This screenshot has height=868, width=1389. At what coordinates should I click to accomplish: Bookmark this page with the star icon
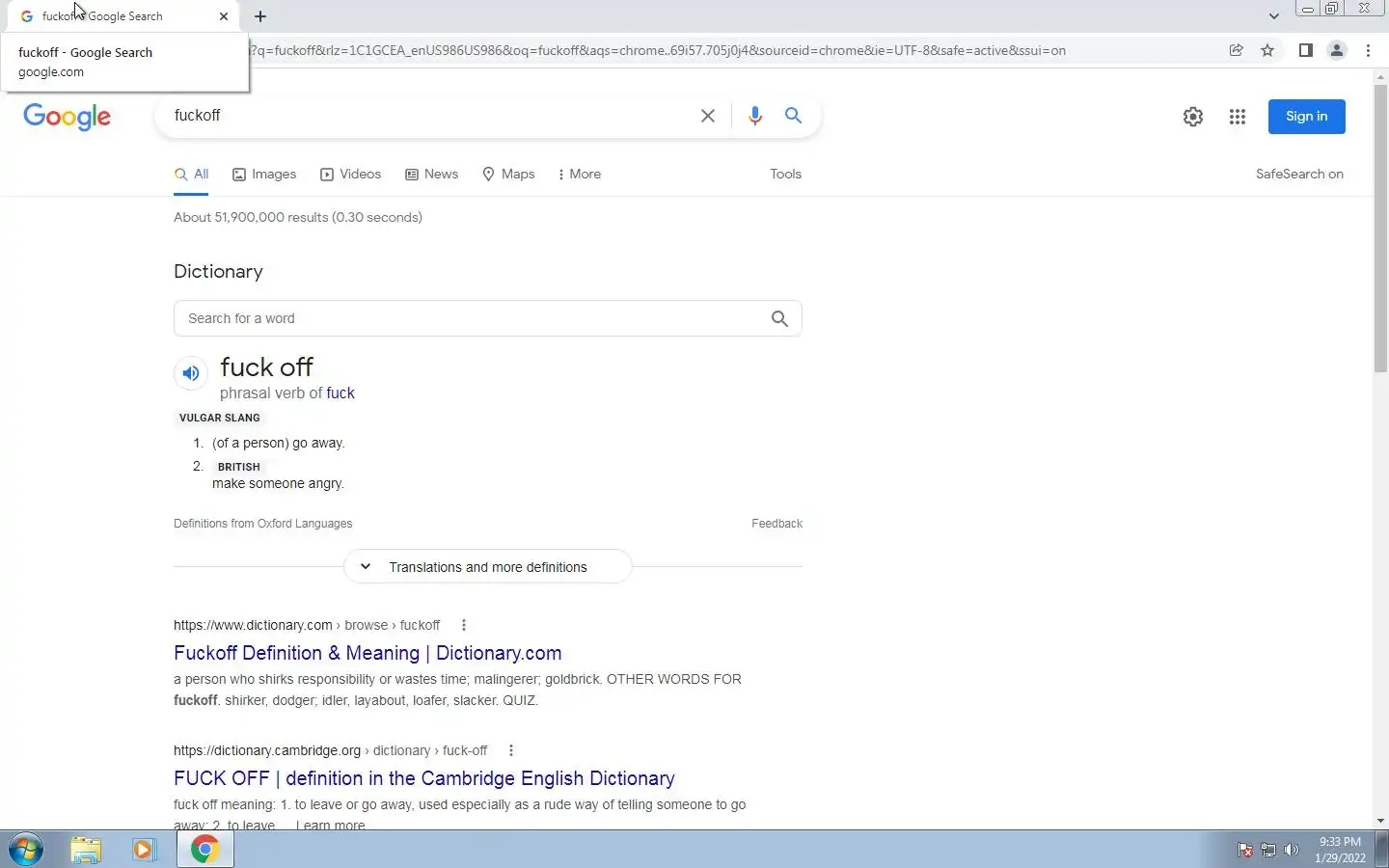1267,50
